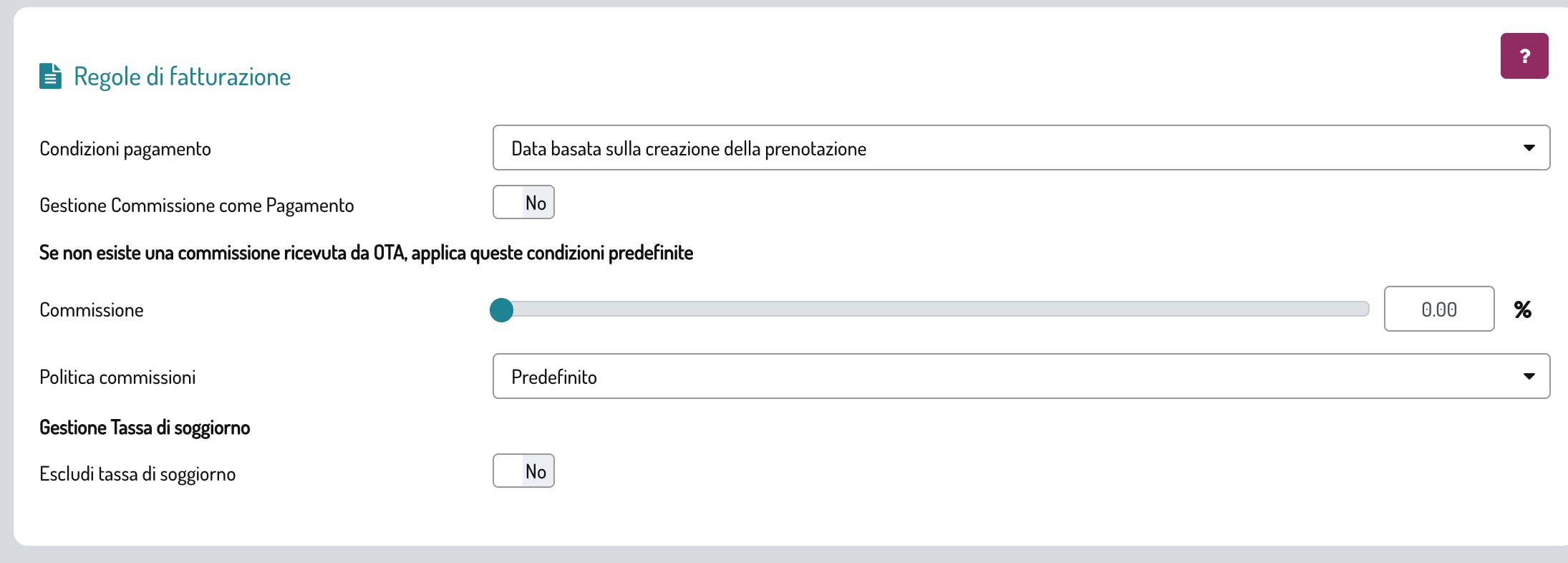The height and width of the screenshot is (563, 1568).
Task: Toggle Escludi tassa di soggiorno switch
Action: [523, 471]
